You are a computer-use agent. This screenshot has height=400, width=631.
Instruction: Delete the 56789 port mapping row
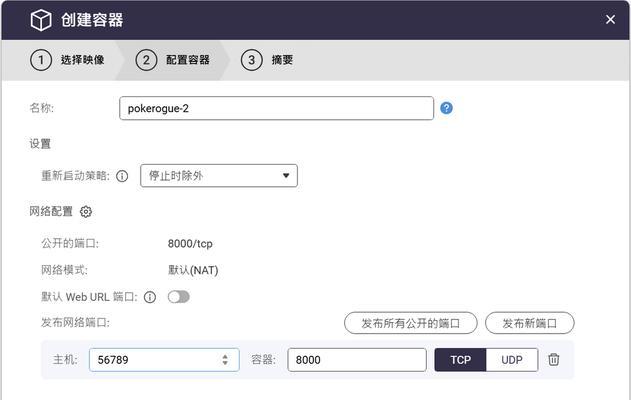[x=554, y=359]
